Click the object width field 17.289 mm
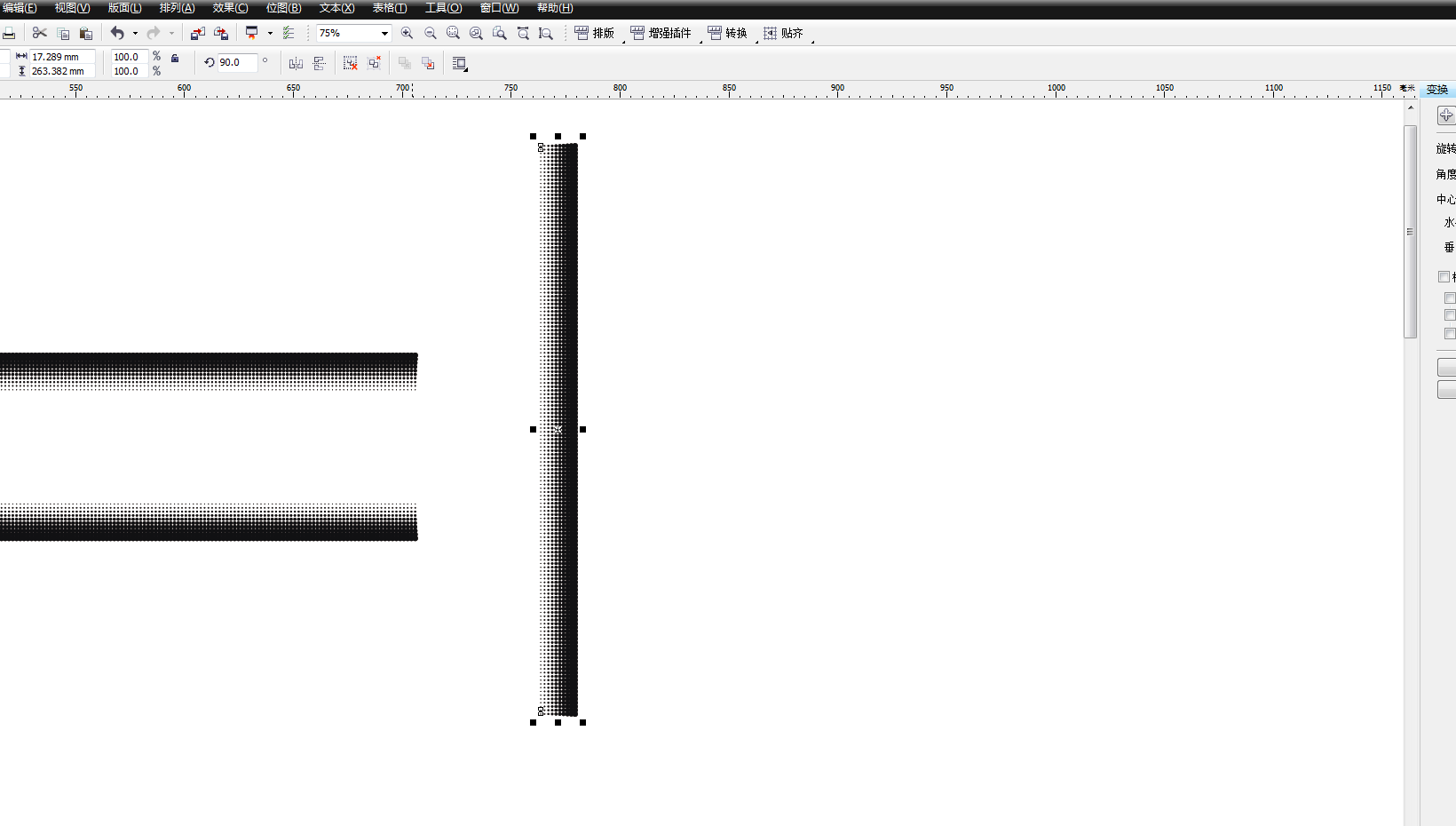 [62, 57]
